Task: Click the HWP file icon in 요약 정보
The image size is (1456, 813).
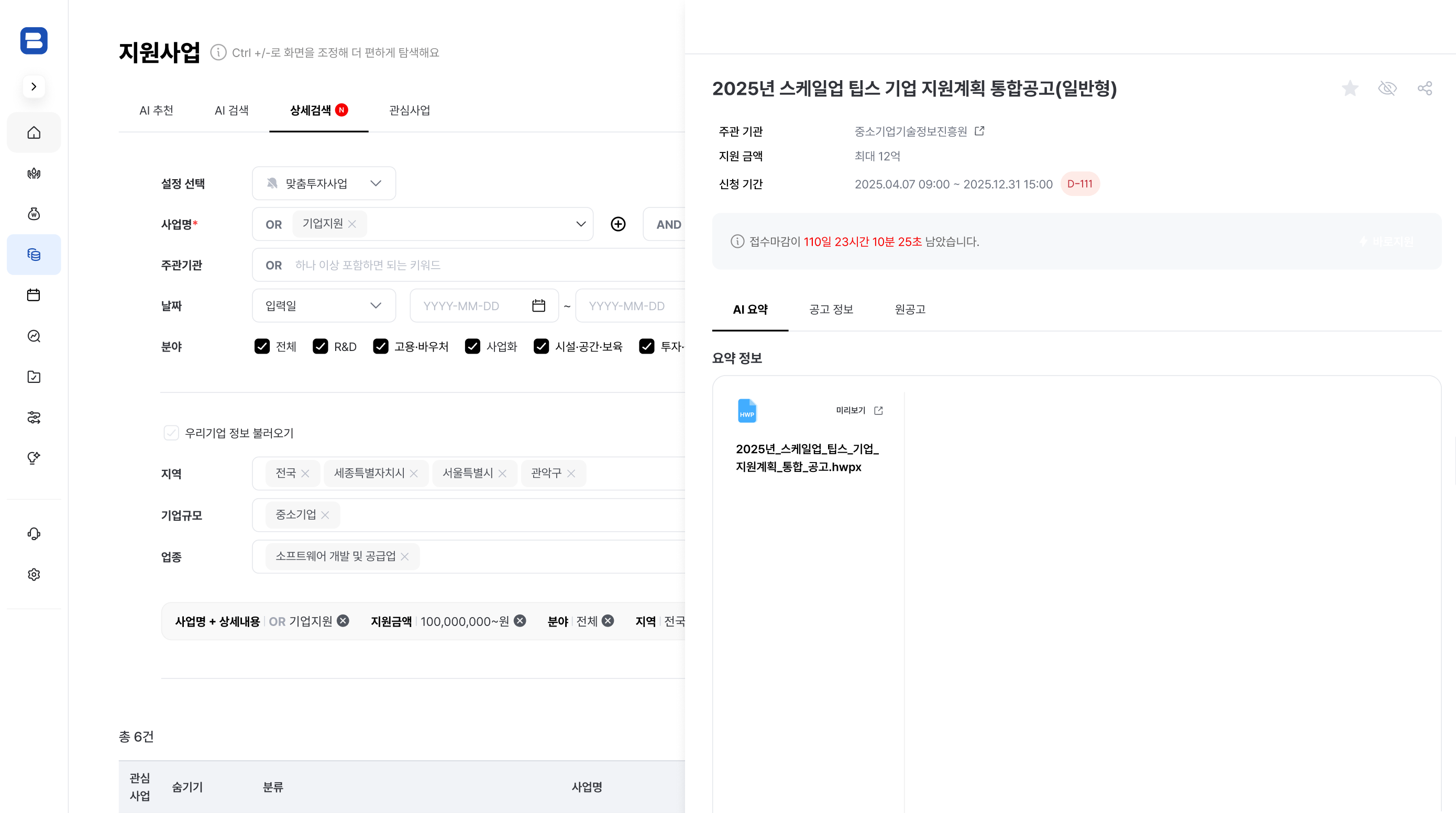Action: click(x=747, y=410)
